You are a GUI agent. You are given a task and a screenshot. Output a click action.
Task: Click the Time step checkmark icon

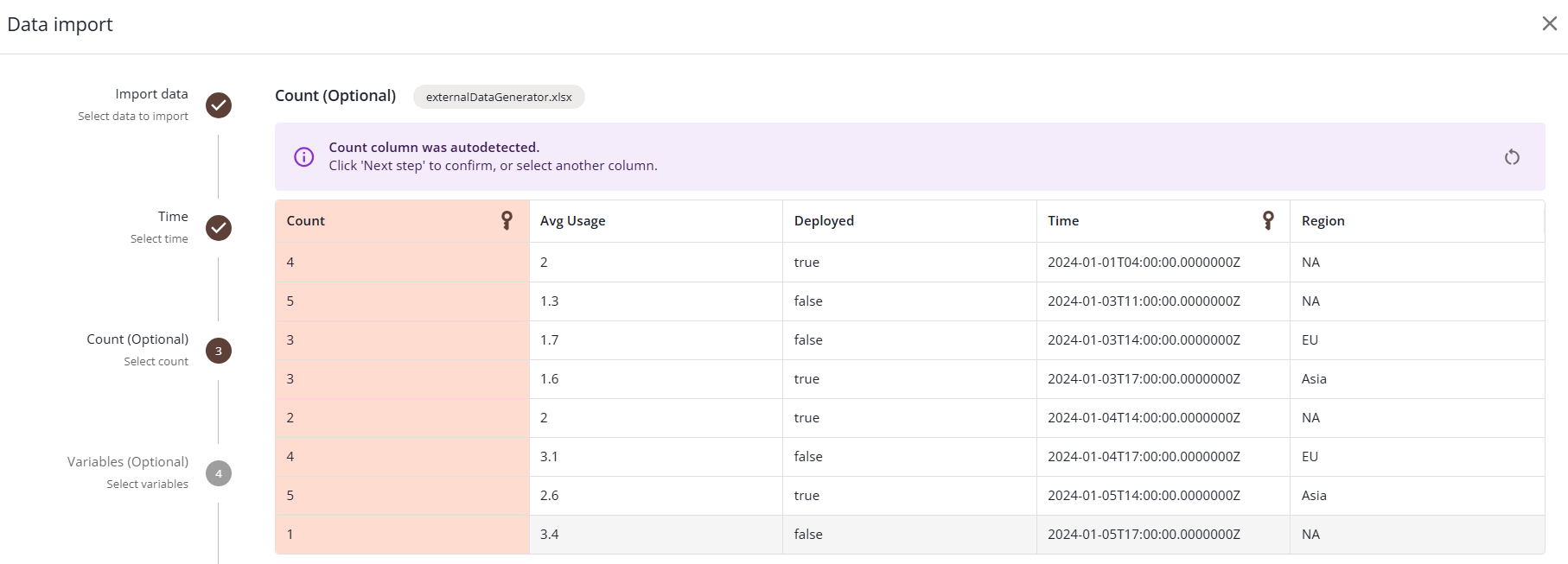pyautogui.click(x=219, y=228)
